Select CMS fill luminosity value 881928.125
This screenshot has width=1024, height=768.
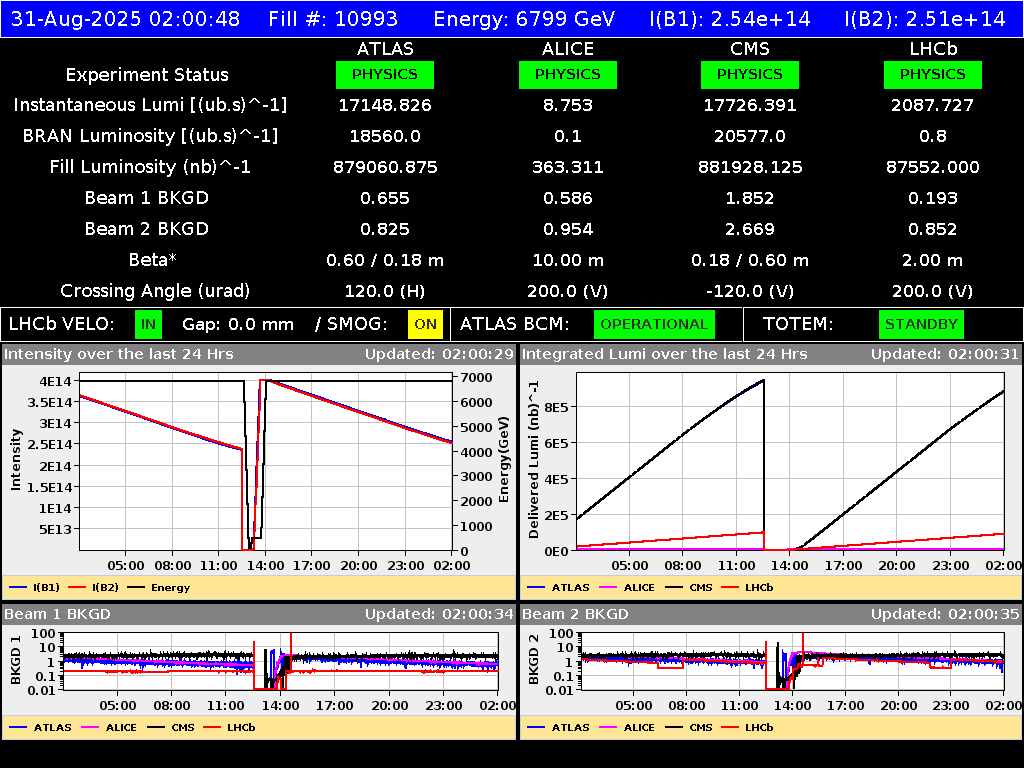[750, 167]
